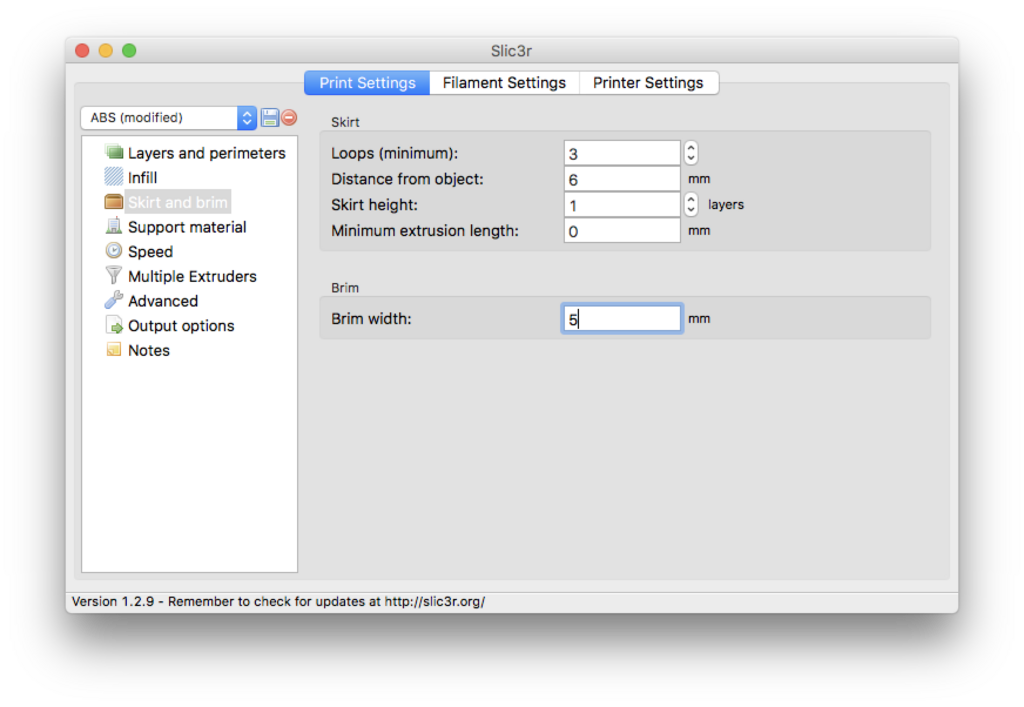Click the Loops (minimum) input field
This screenshot has height=707, width=1024.
pyautogui.click(x=622, y=153)
